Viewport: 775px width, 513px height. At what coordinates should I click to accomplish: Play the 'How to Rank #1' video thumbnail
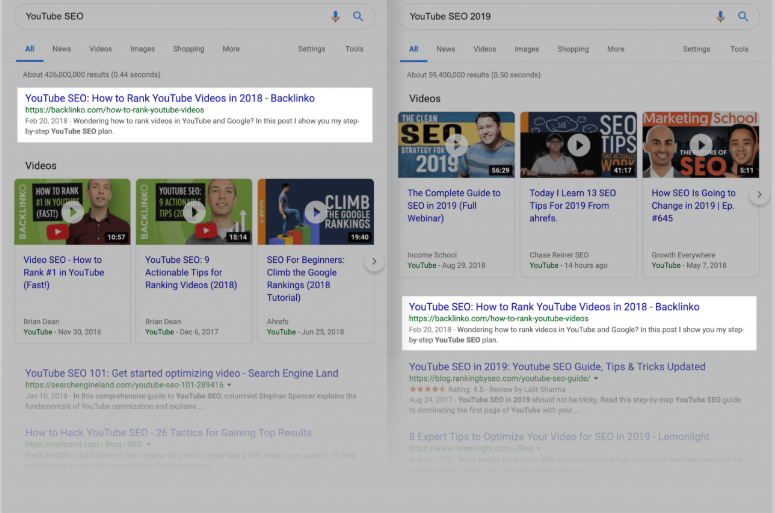point(73,212)
